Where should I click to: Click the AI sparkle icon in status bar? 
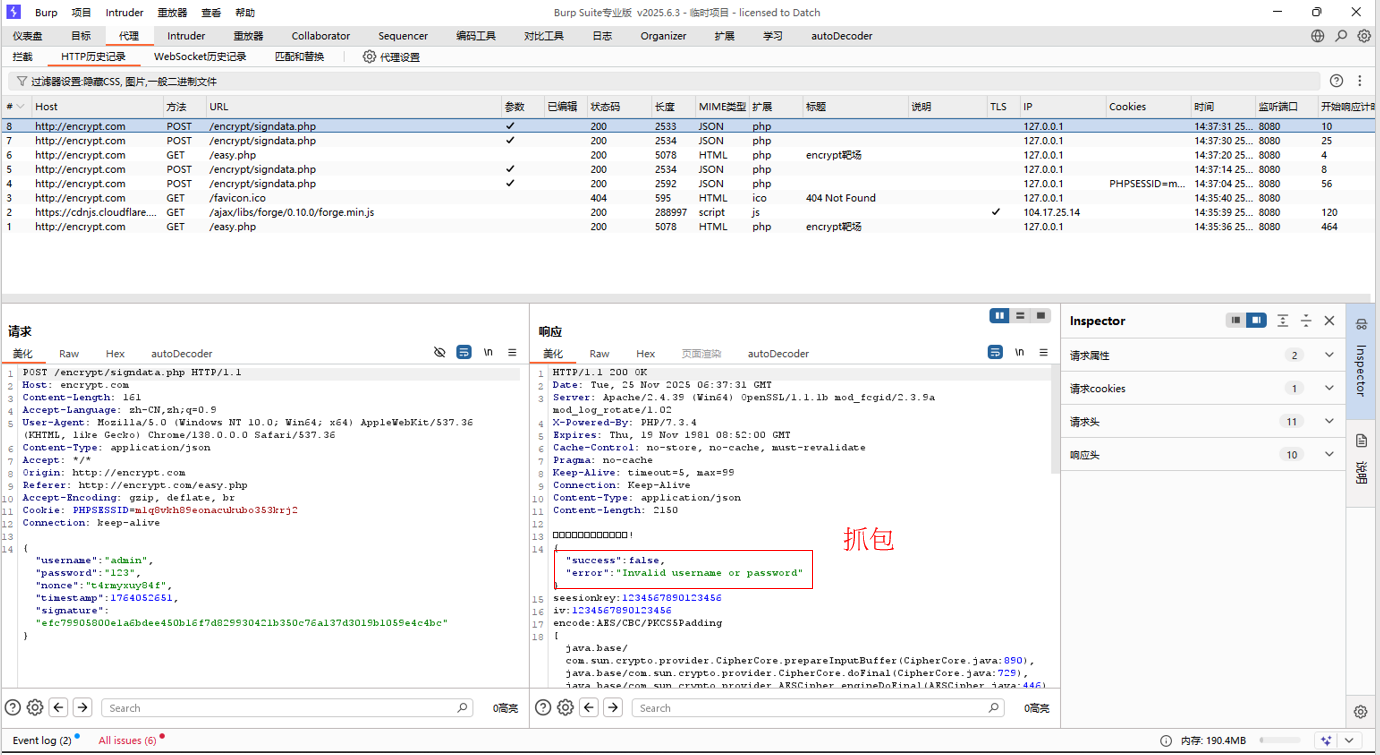pyautogui.click(x=1326, y=741)
